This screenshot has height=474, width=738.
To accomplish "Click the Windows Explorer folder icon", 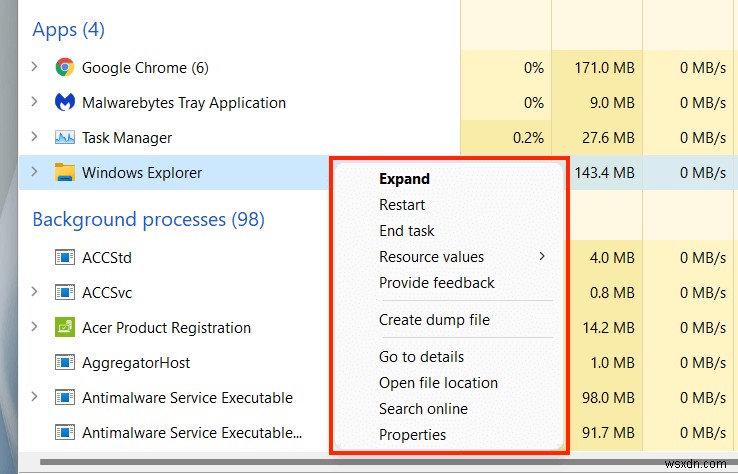I will [64, 172].
